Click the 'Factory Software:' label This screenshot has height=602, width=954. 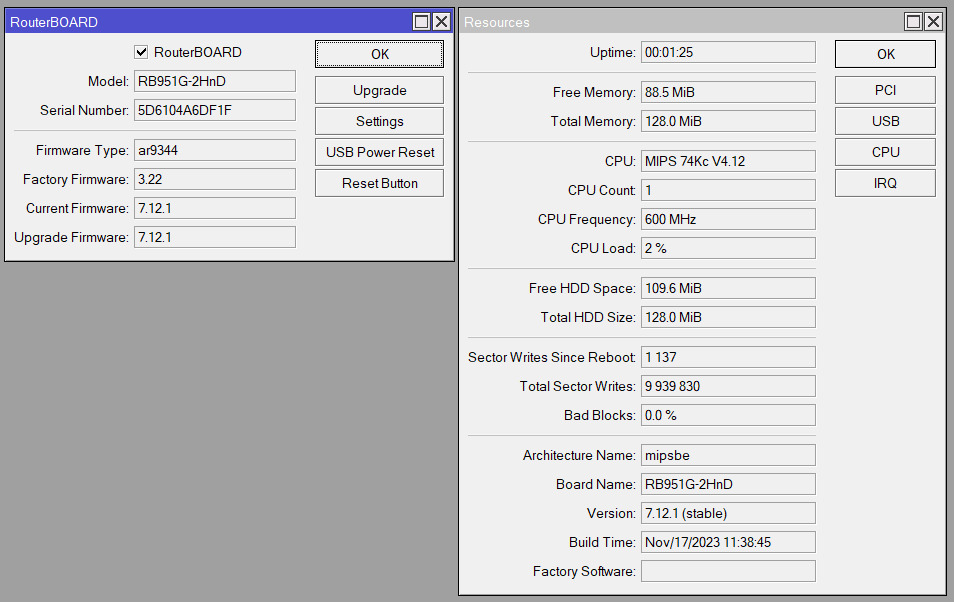pos(584,571)
